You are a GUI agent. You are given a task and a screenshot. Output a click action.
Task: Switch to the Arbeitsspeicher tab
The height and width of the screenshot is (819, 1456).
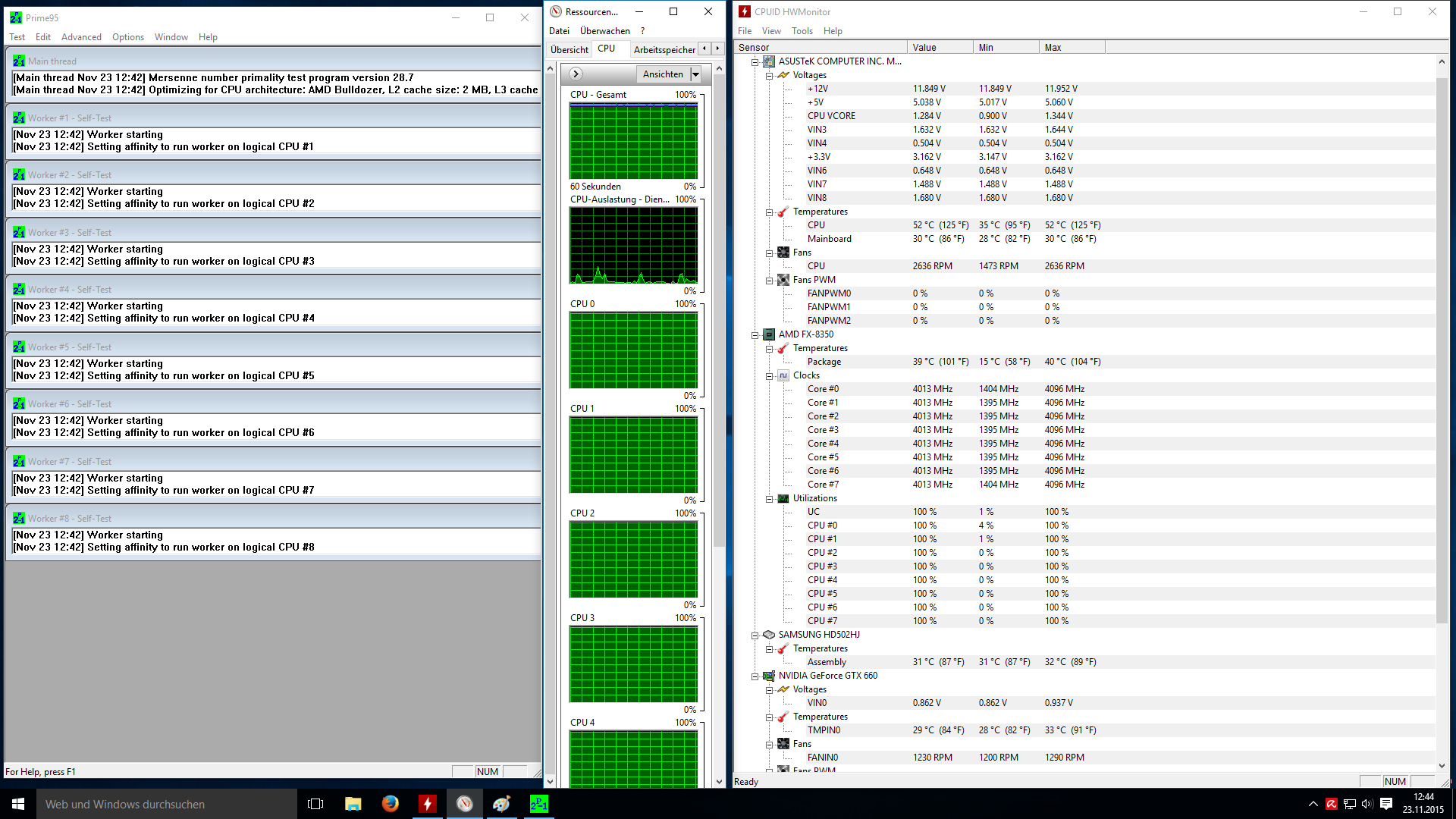[664, 49]
